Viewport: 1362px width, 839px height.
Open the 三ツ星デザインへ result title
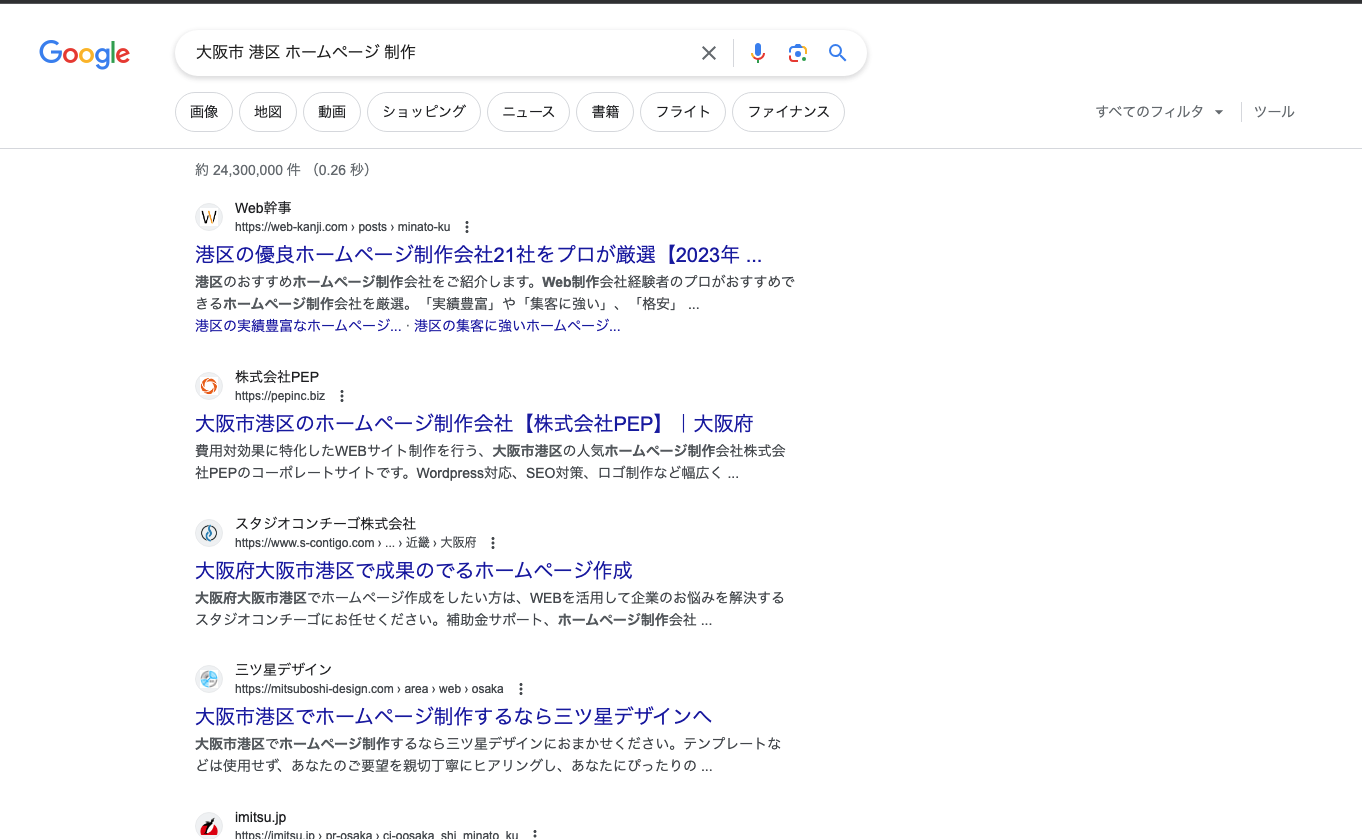coord(453,716)
